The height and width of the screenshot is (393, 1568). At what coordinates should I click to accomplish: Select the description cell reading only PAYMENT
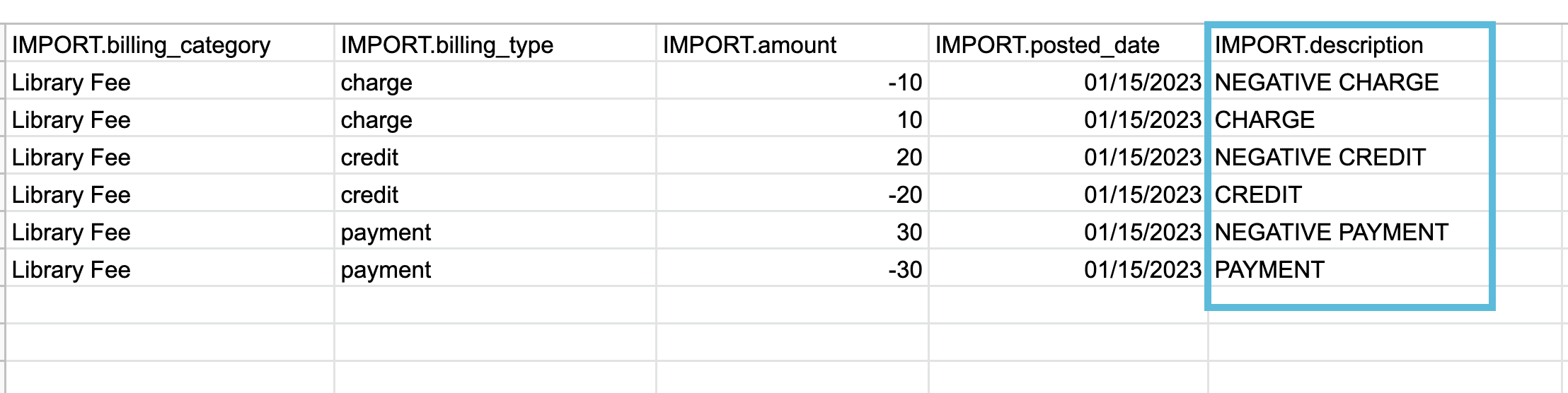coord(1348,270)
